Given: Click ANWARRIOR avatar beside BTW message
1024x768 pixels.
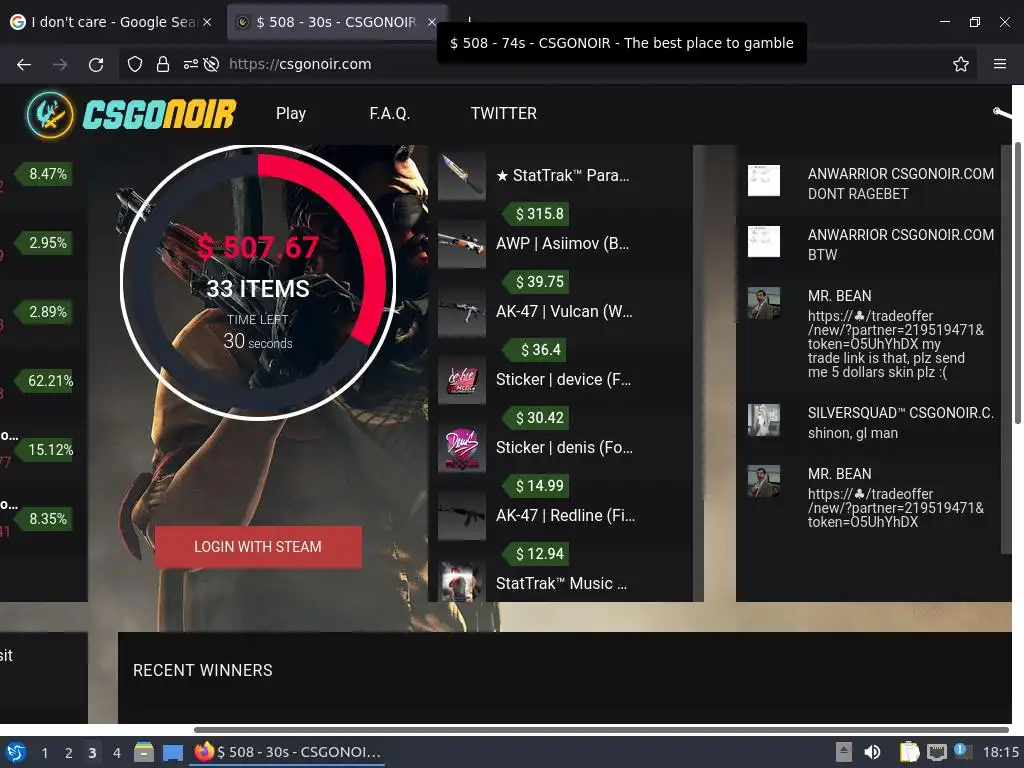Looking at the screenshot, I should [763, 241].
